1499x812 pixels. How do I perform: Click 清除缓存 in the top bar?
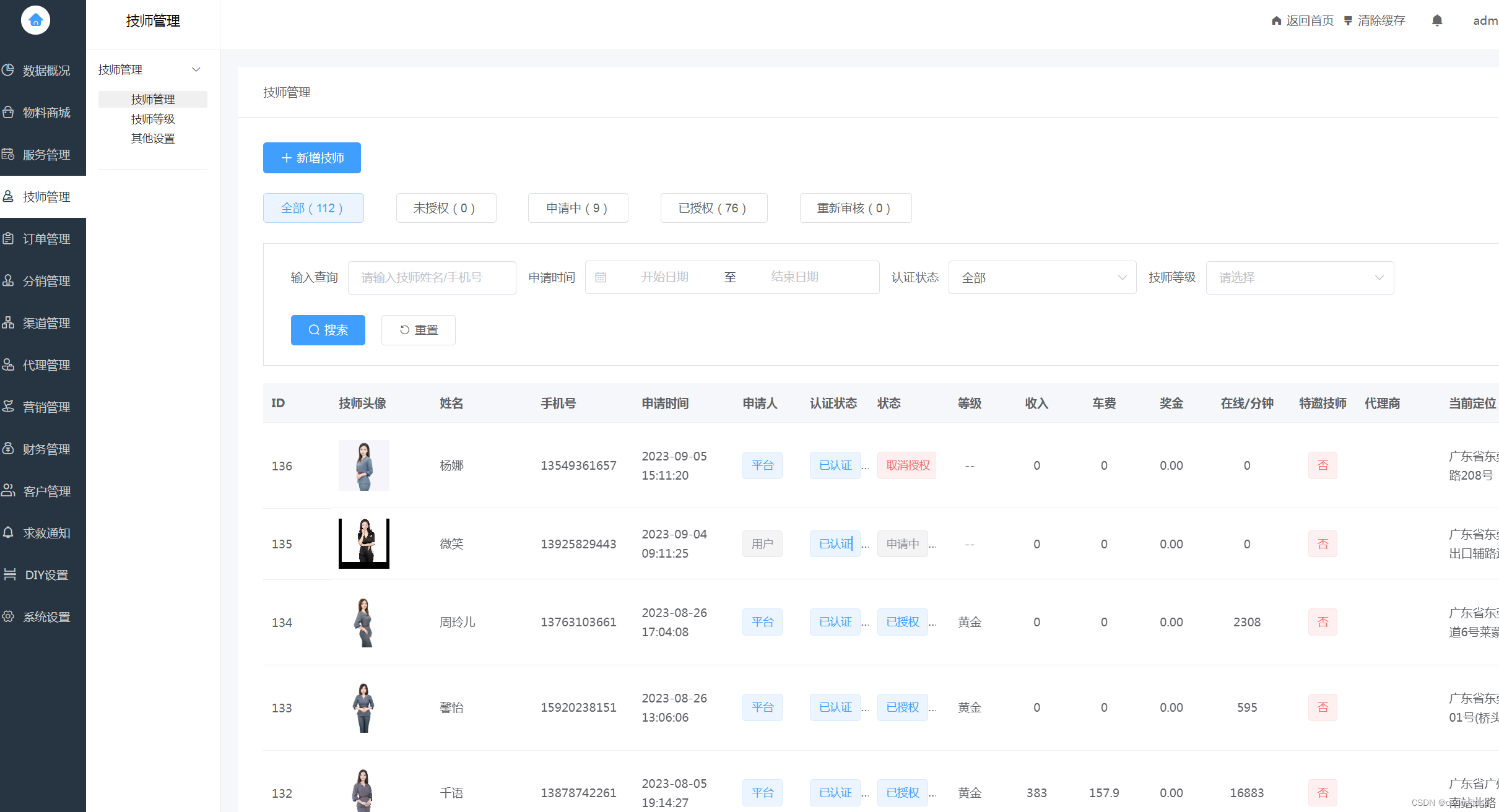pos(1375,21)
